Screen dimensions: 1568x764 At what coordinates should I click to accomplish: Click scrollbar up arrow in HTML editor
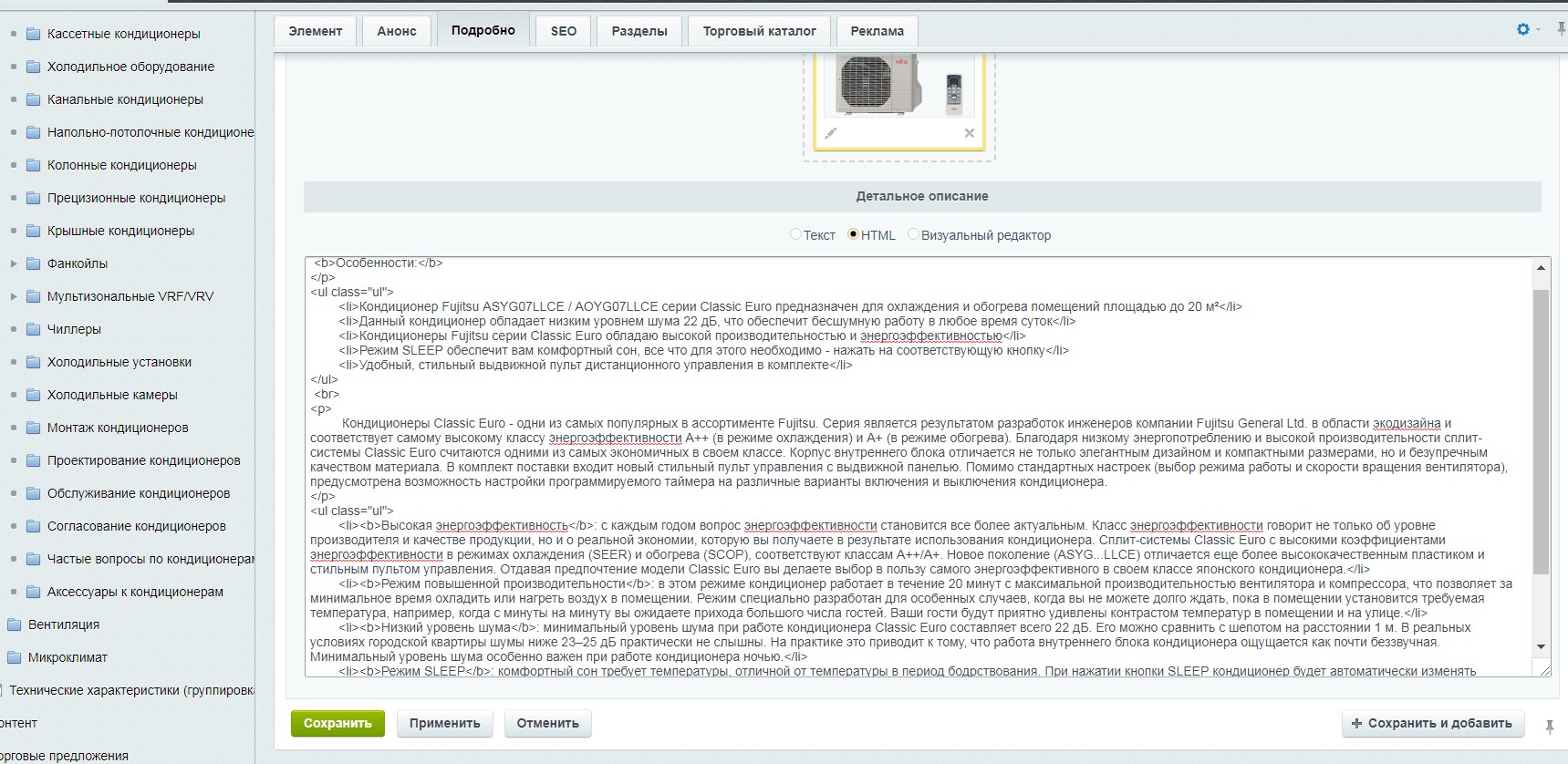(x=1541, y=267)
